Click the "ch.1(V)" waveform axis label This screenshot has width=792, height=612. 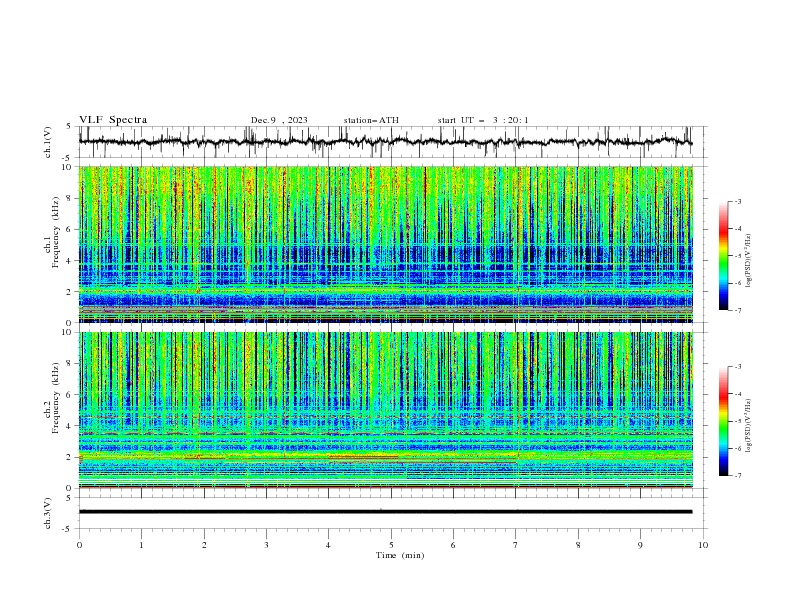[x=48, y=142]
